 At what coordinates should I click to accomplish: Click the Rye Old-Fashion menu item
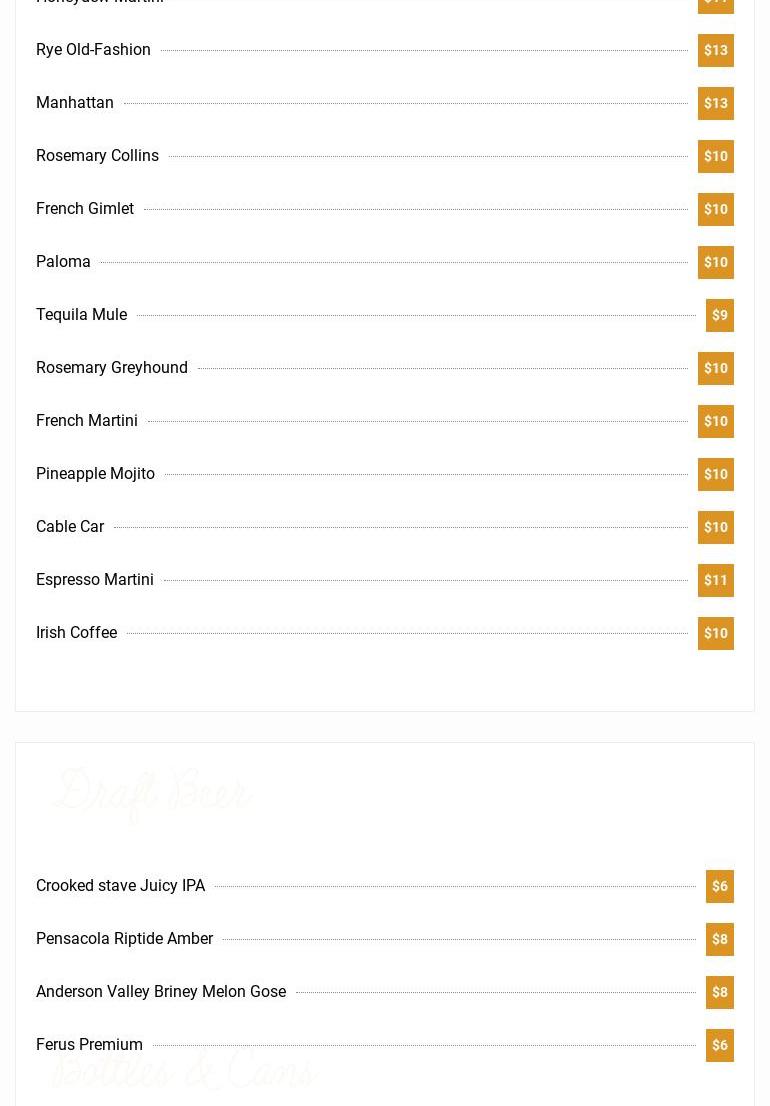point(93,50)
